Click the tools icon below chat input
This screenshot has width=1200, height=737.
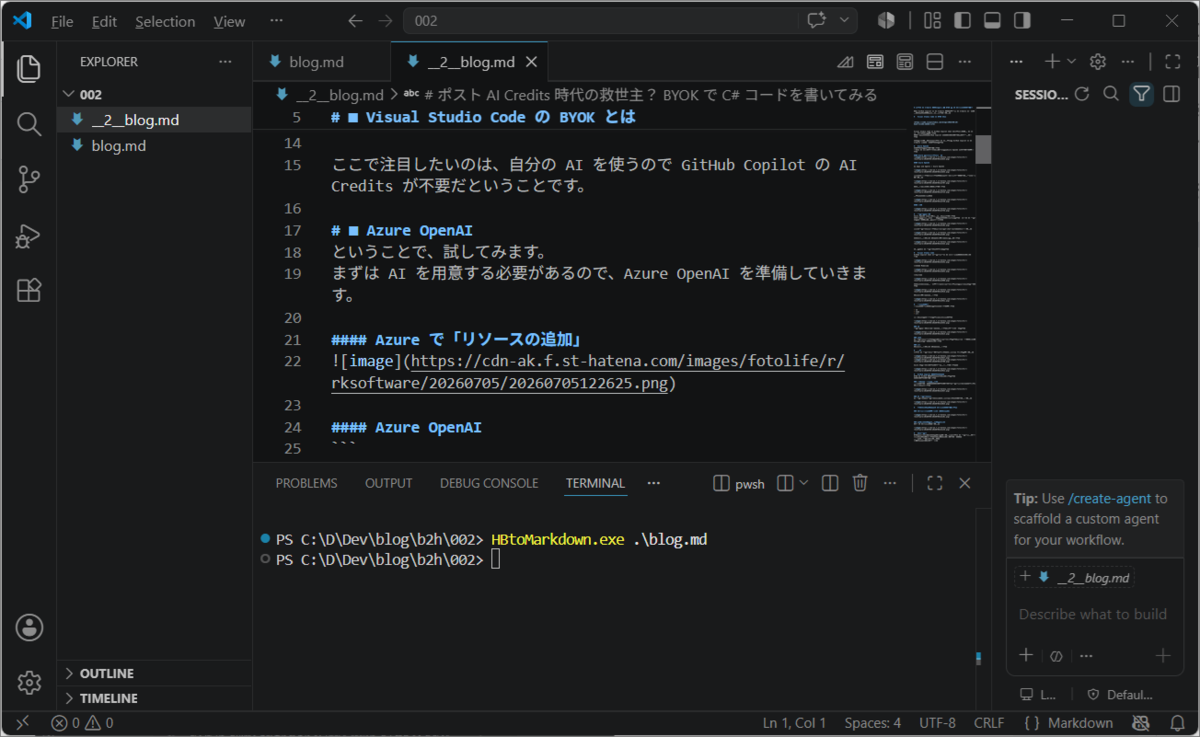pyautogui.click(x=1055, y=656)
